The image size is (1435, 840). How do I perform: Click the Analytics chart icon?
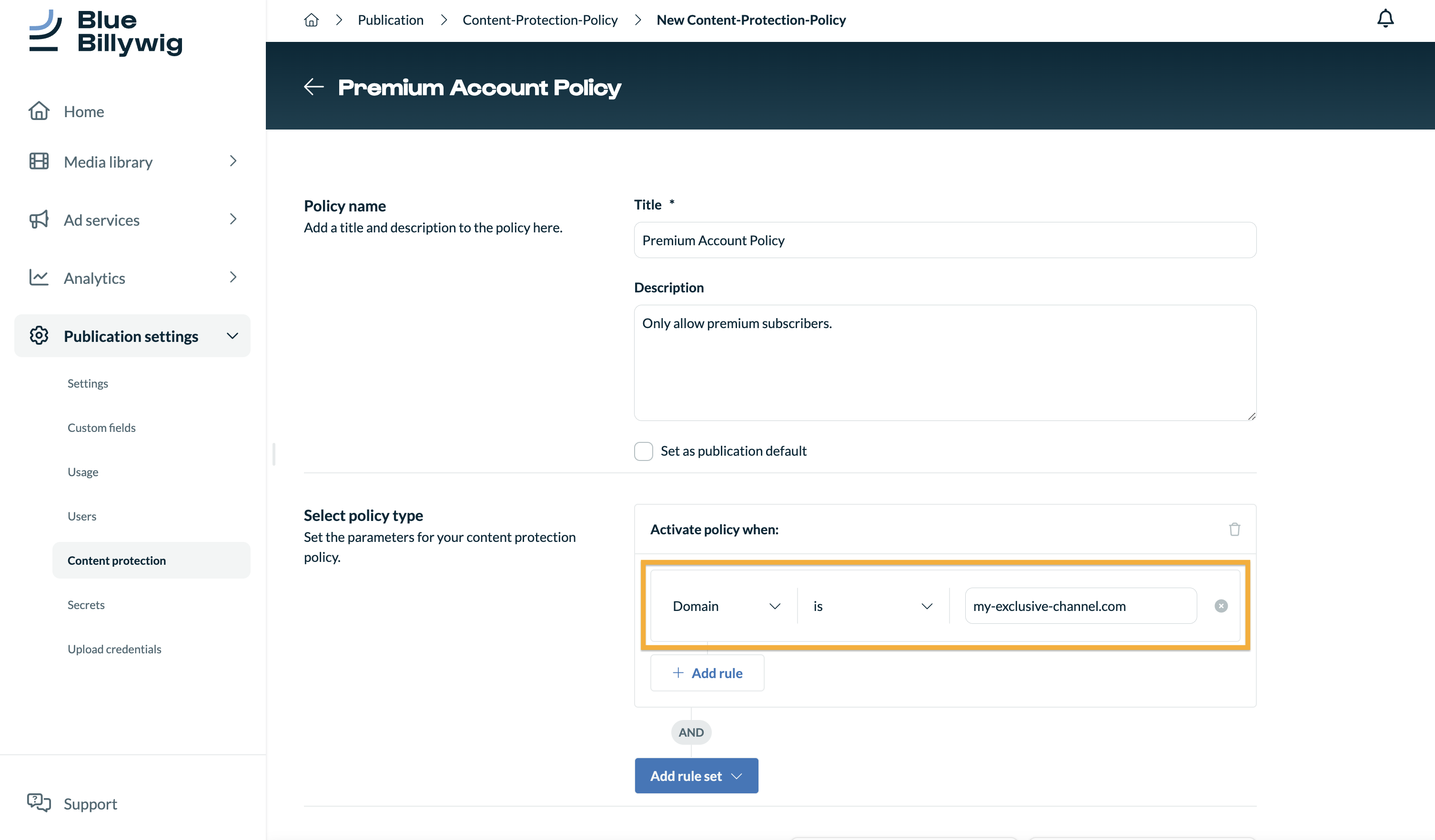click(39, 278)
